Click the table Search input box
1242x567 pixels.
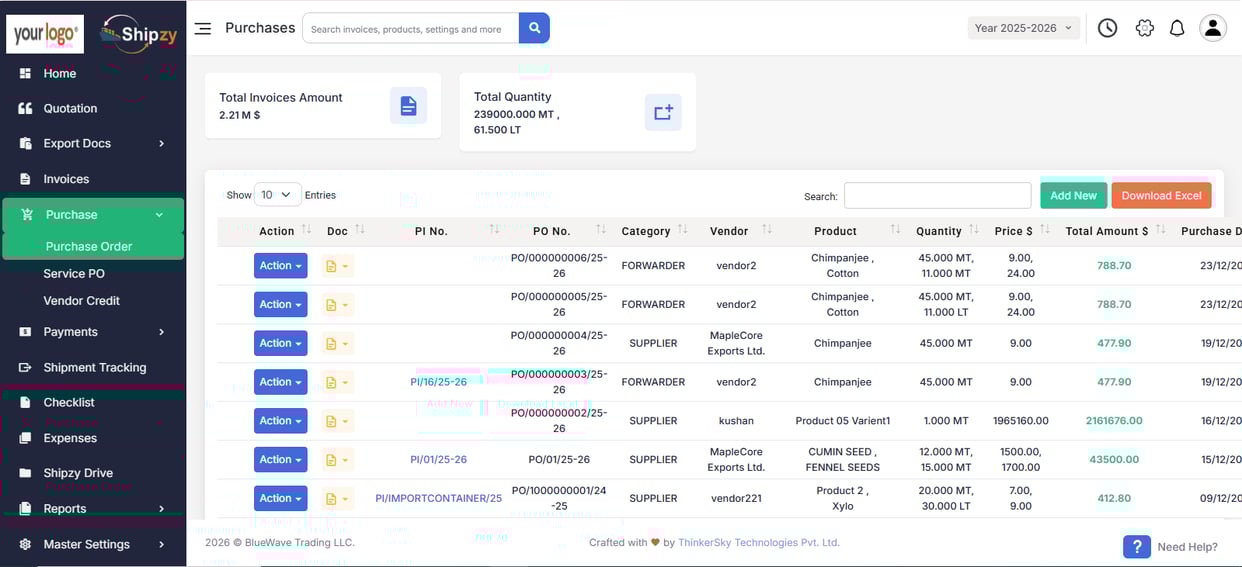(937, 196)
